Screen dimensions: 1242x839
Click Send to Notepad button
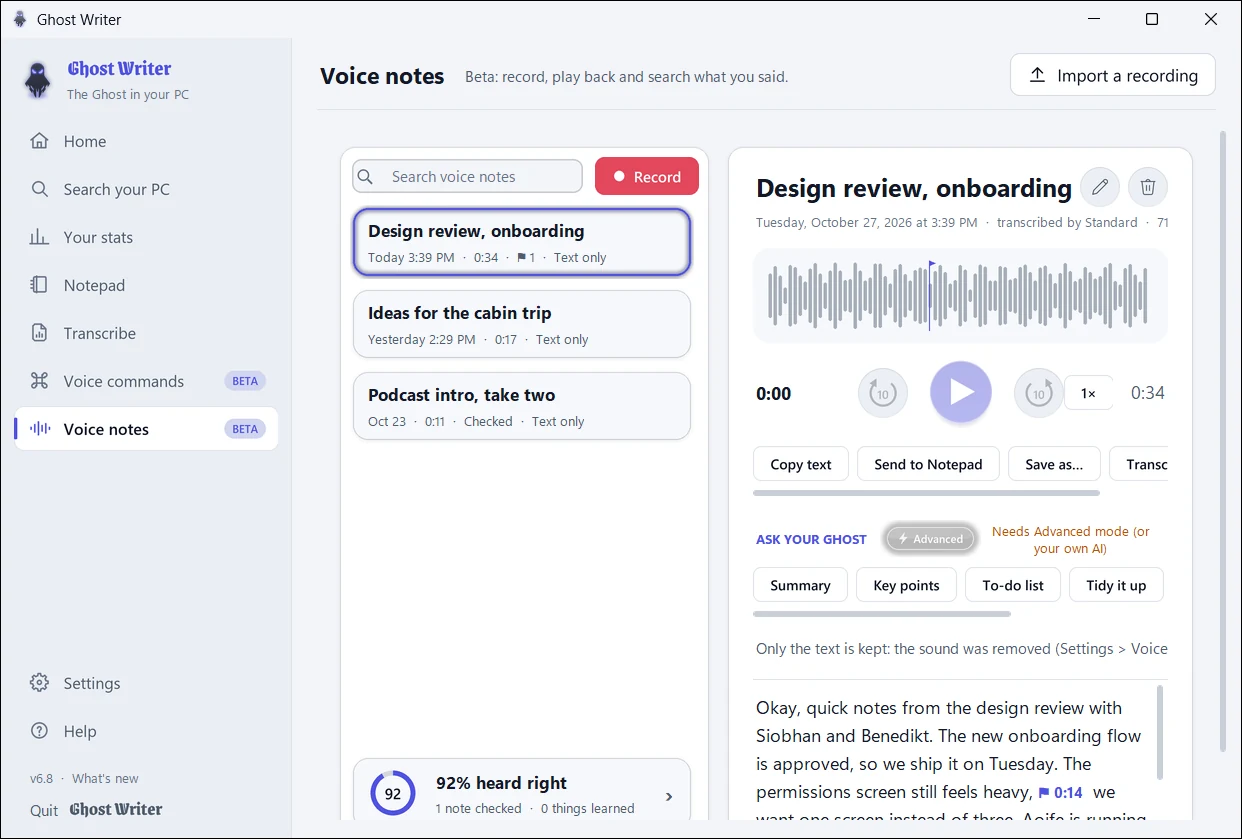[928, 464]
